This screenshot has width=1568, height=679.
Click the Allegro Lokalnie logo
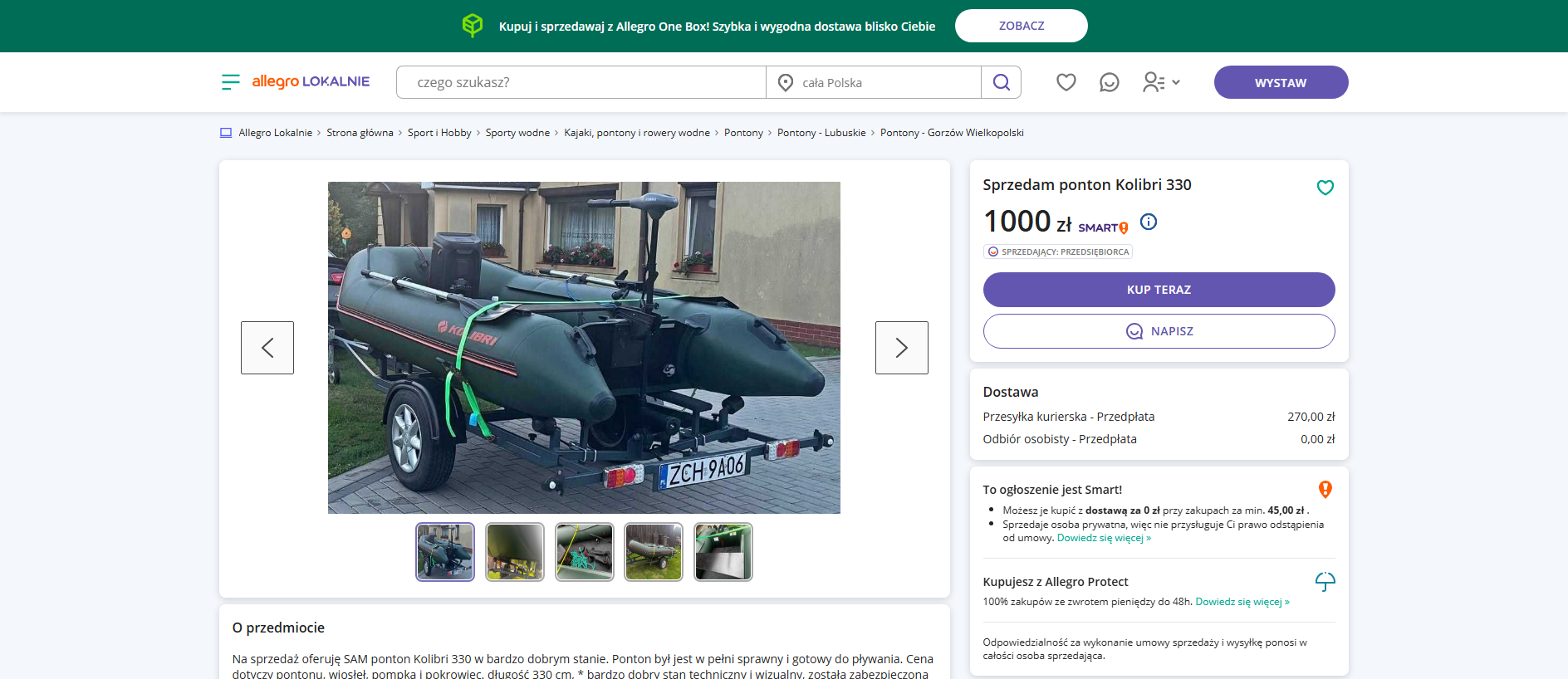[311, 81]
